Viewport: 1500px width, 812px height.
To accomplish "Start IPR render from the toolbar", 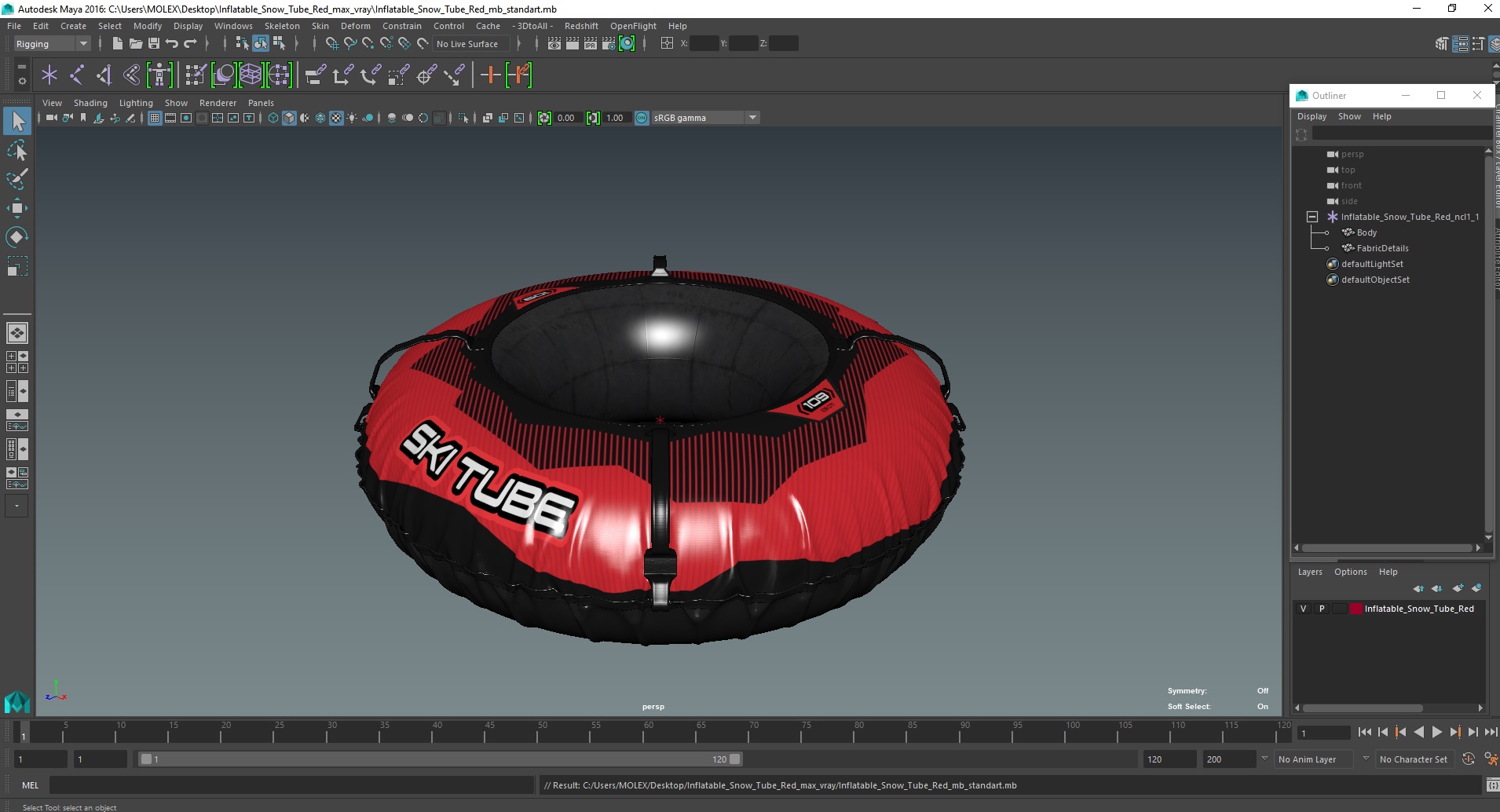I will click(x=591, y=44).
